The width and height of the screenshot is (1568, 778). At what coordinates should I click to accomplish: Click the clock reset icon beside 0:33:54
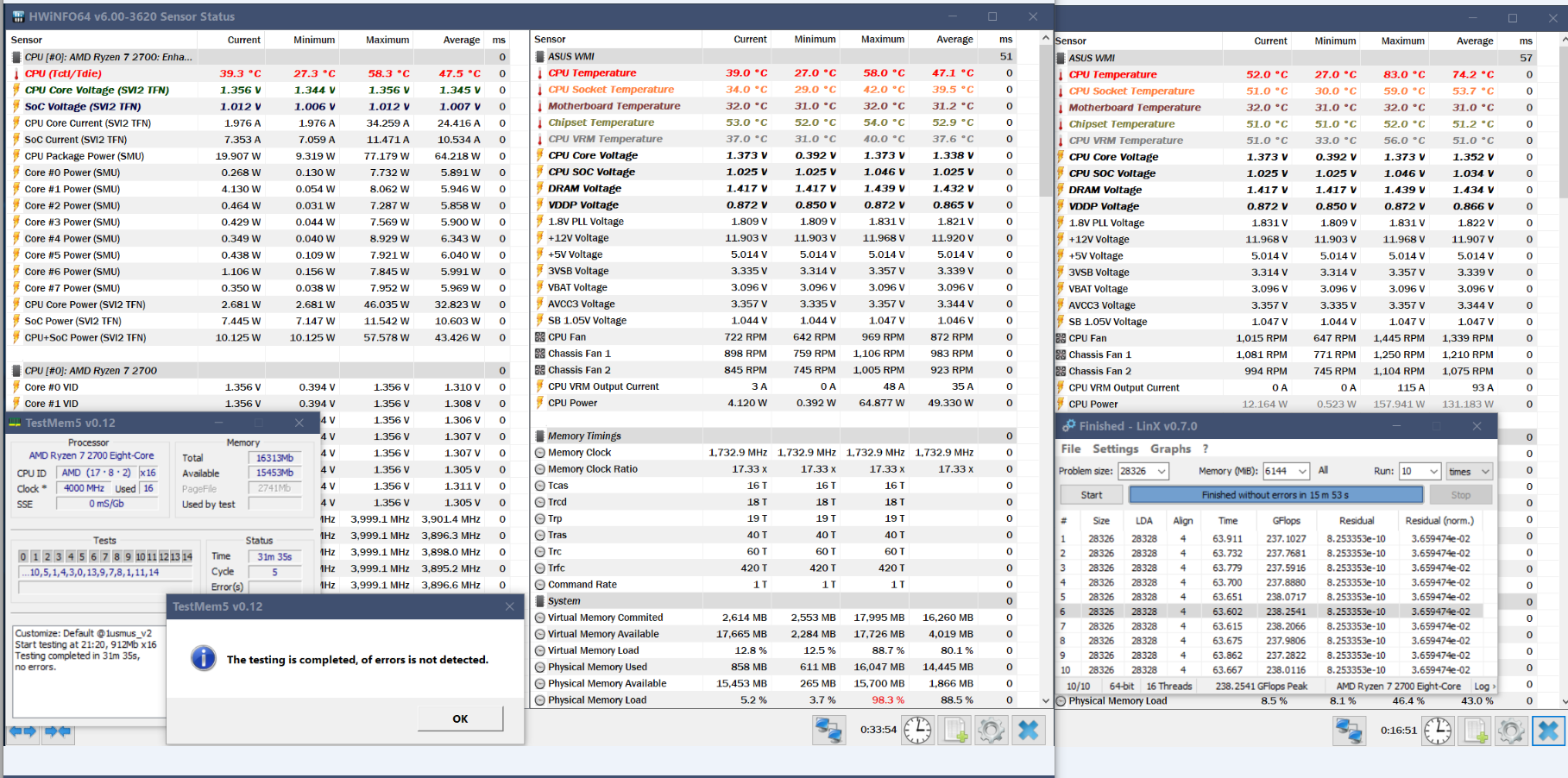[x=918, y=731]
